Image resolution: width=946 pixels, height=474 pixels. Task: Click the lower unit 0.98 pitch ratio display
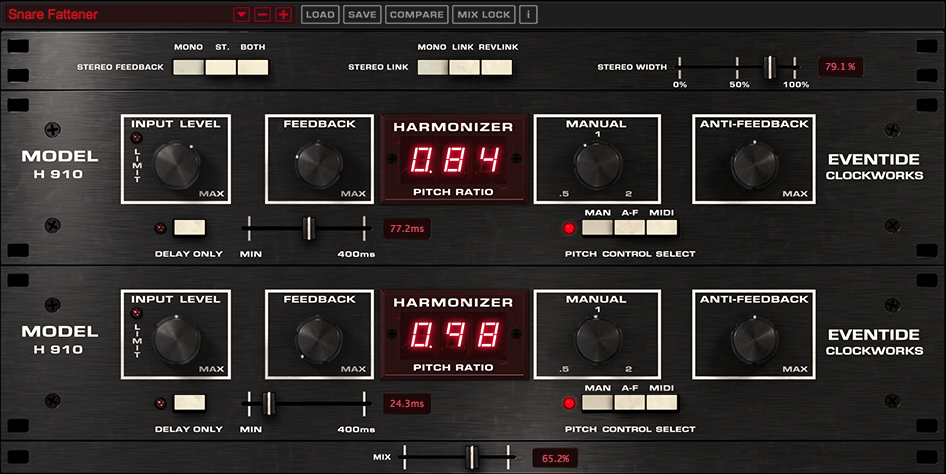coord(454,335)
